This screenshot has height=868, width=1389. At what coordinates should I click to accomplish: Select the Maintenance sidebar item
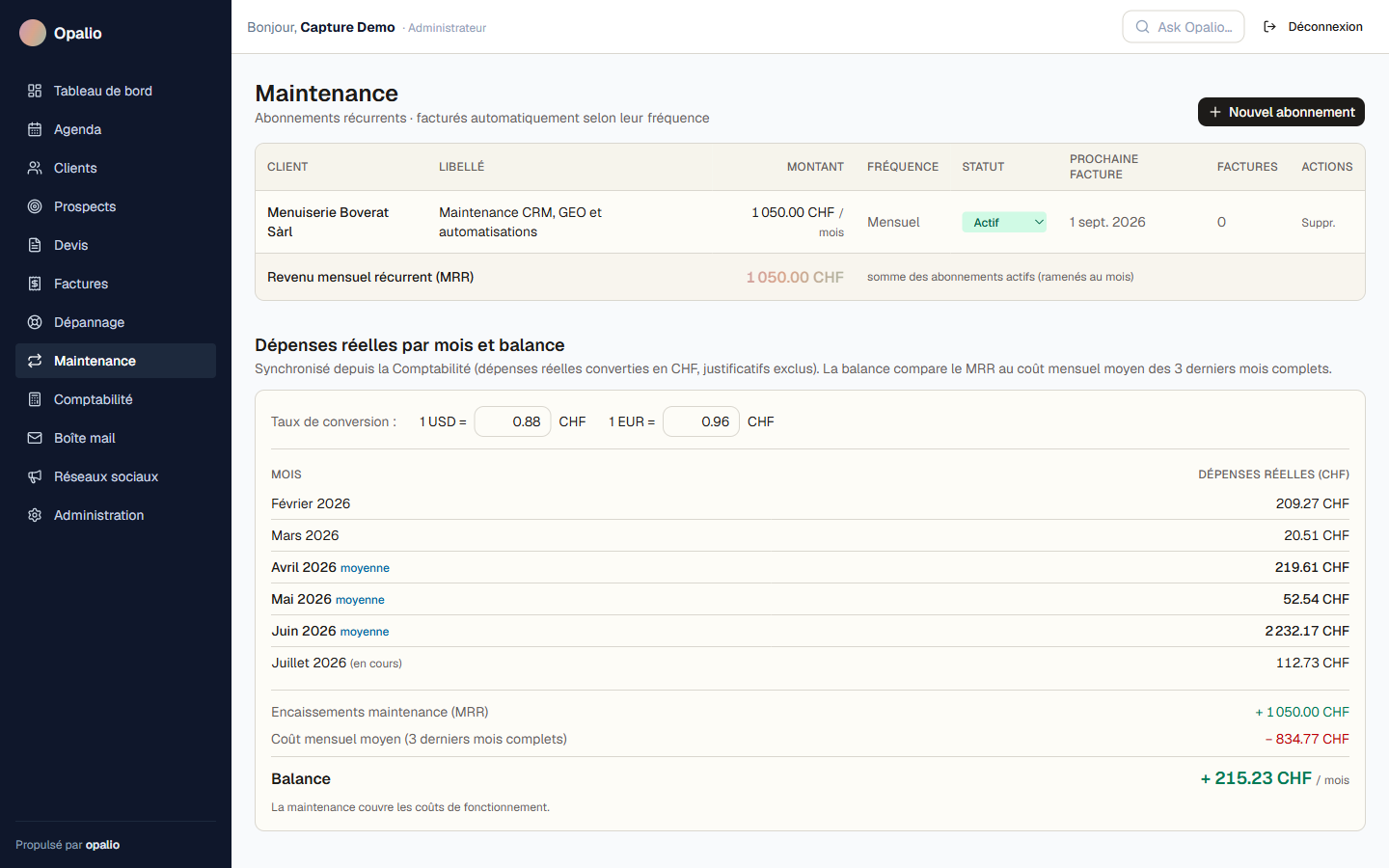116,361
